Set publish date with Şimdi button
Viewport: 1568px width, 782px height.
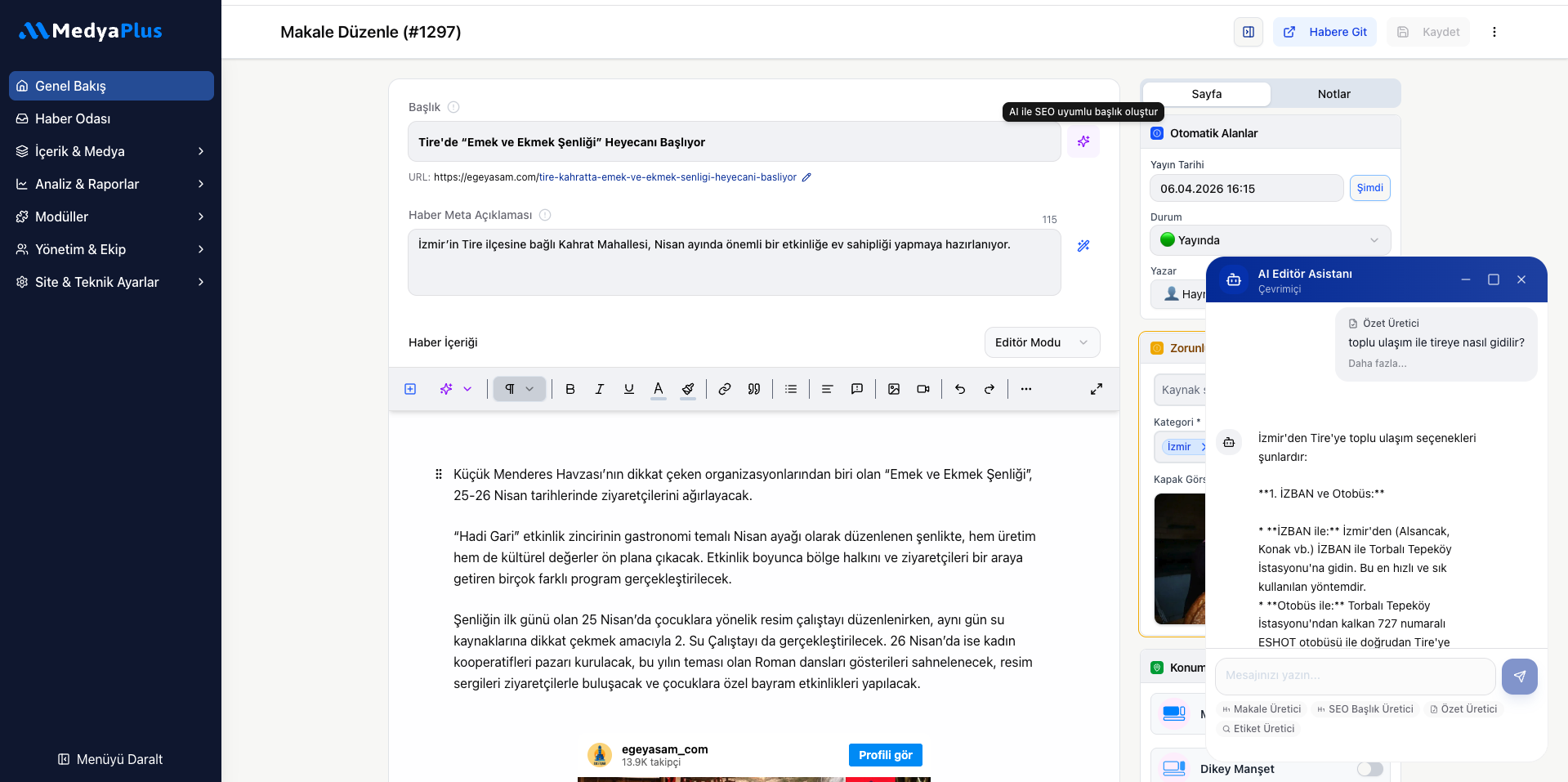coord(1369,188)
